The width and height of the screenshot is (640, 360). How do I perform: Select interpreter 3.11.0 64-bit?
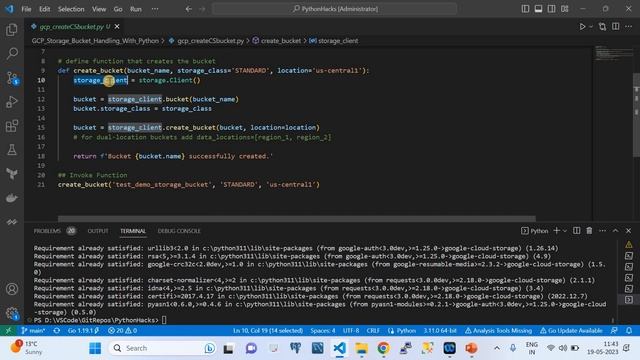point(440,331)
